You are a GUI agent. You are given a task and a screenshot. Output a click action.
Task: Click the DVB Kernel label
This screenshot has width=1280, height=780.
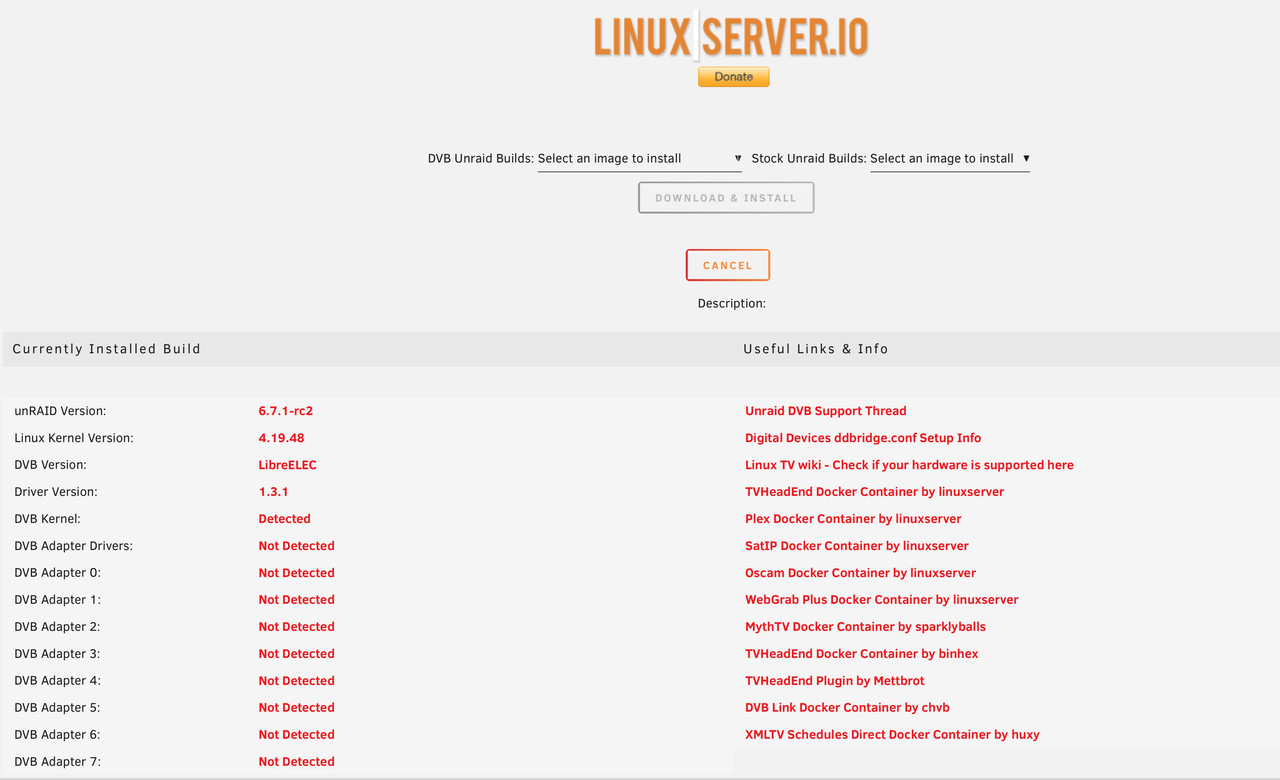point(47,519)
